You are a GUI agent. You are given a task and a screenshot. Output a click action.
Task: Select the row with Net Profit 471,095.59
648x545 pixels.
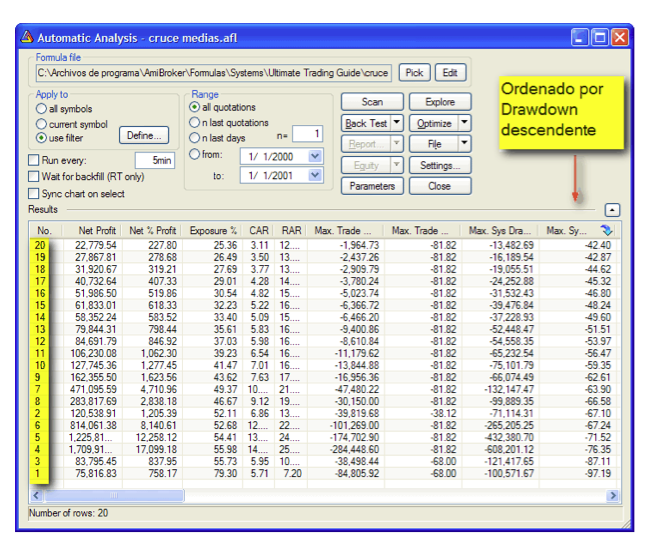tap(324, 389)
